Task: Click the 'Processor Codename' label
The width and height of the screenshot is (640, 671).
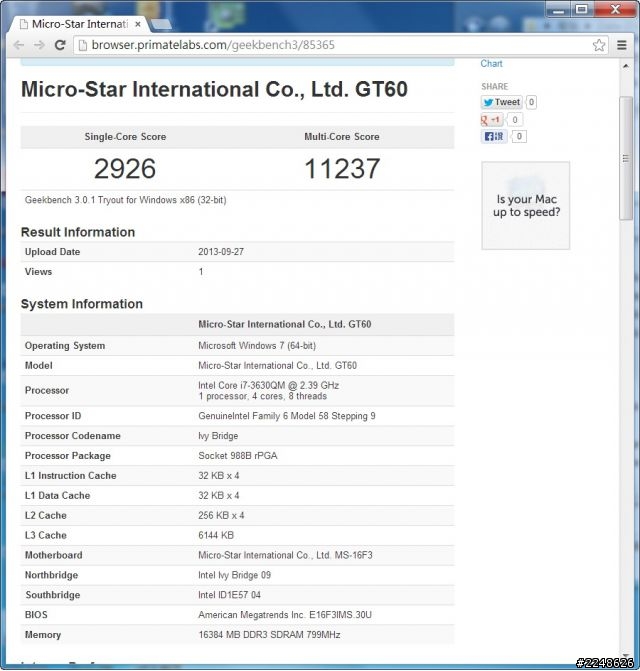Action: click(x=73, y=436)
